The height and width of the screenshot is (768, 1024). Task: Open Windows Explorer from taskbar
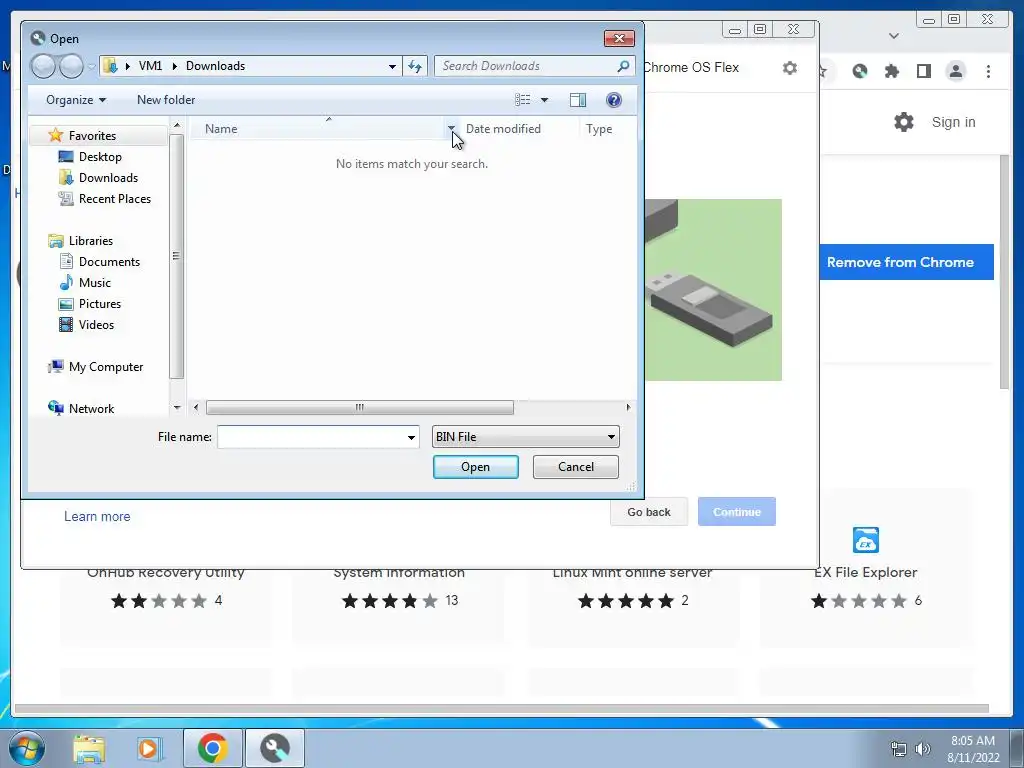89,748
